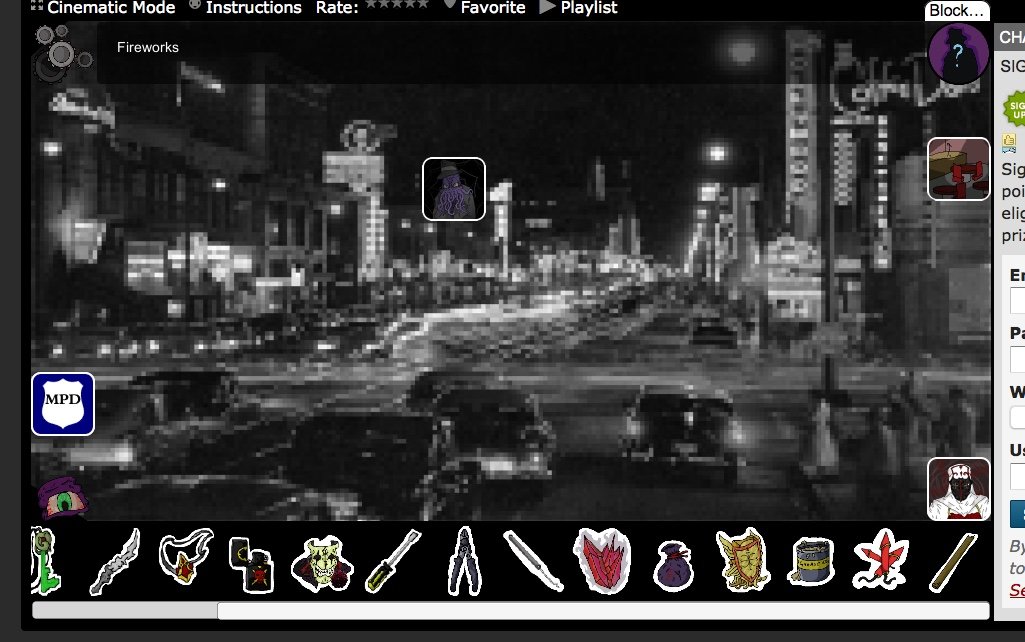1025x642 pixels.
Task: Select the purple pouch bag item
Action: (673, 566)
